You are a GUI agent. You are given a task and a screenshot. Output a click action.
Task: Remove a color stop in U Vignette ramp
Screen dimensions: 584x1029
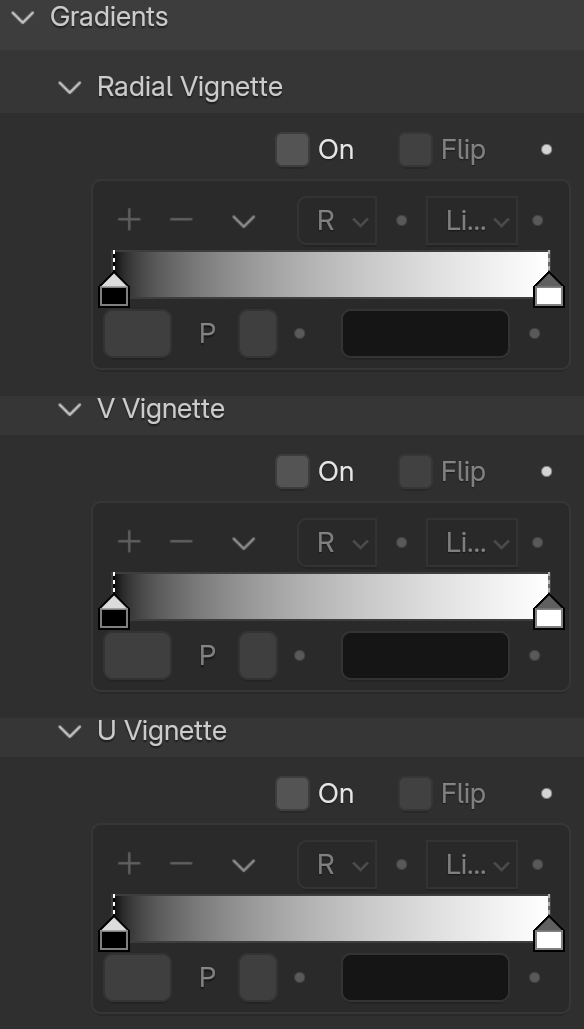tap(181, 864)
